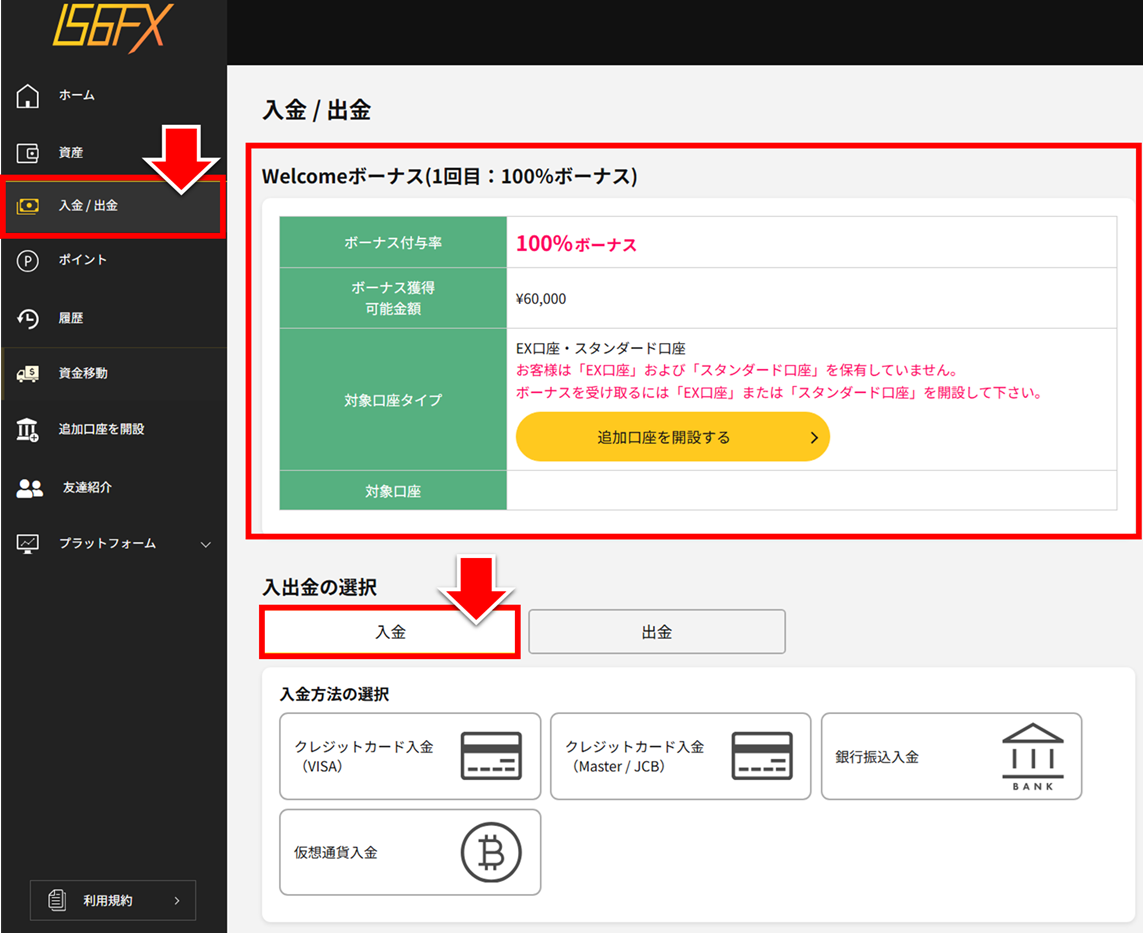This screenshot has width=1143, height=933.
Task: Click the EX口座・スタンダード口座 text
Action: [x=601, y=348]
